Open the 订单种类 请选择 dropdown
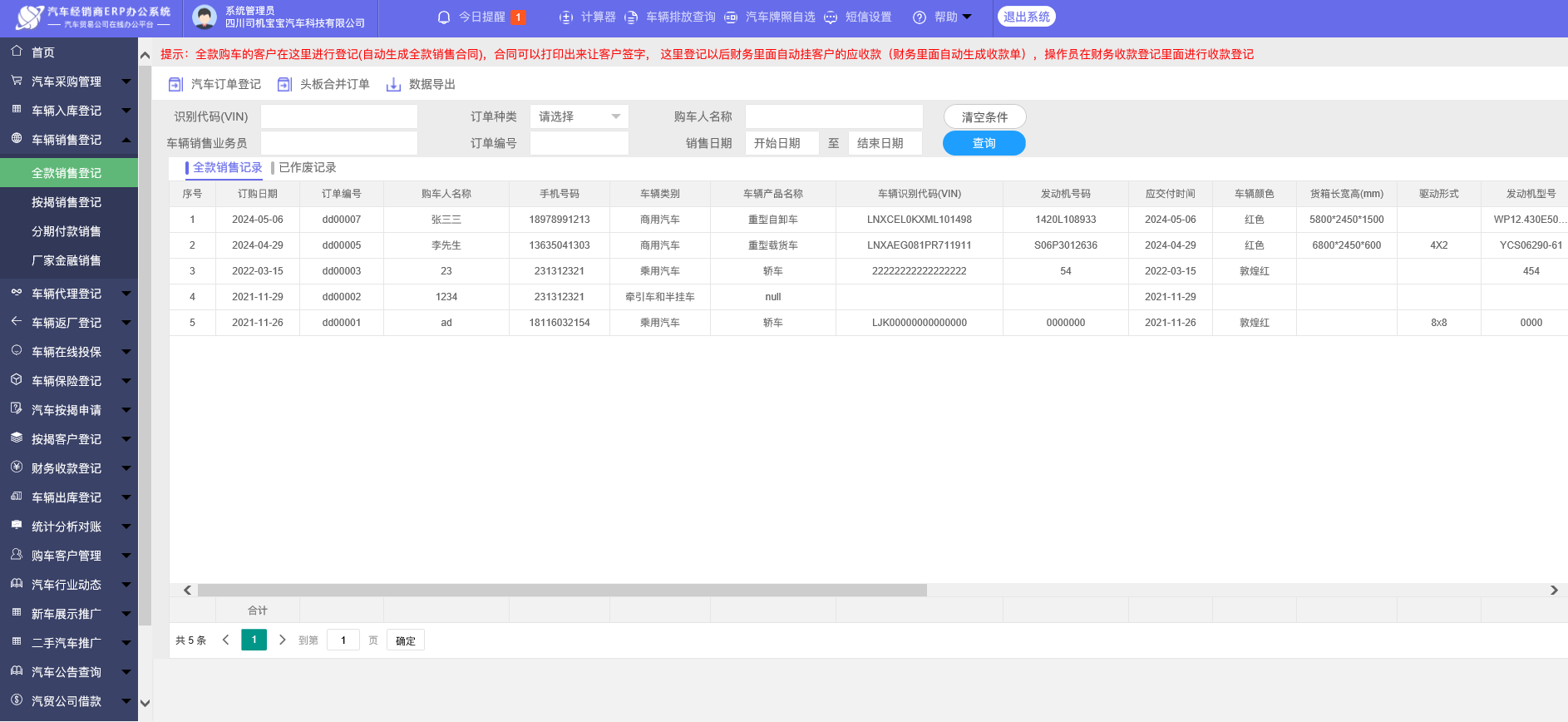Image resolution: width=1568 pixels, height=722 pixels. click(579, 116)
